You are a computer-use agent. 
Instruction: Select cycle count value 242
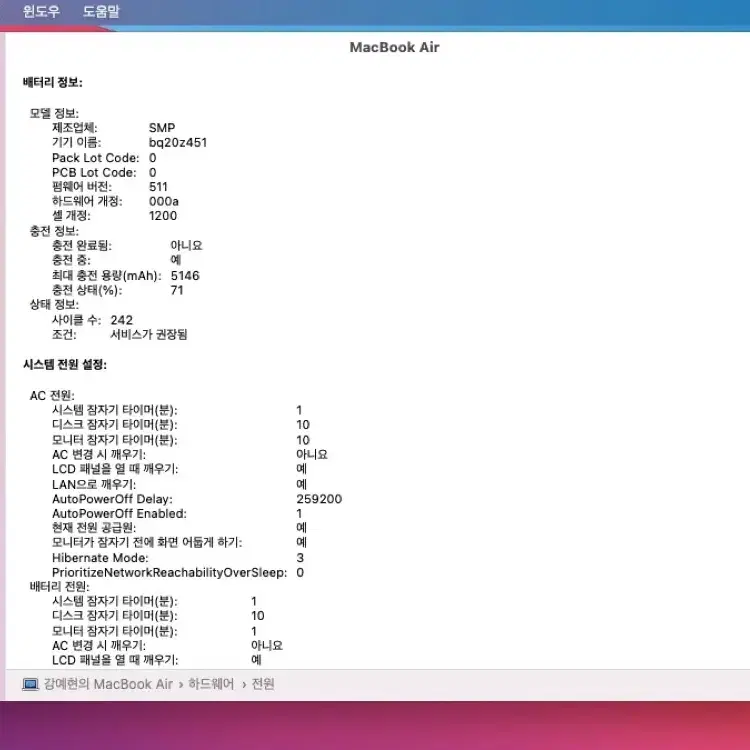coord(121,320)
